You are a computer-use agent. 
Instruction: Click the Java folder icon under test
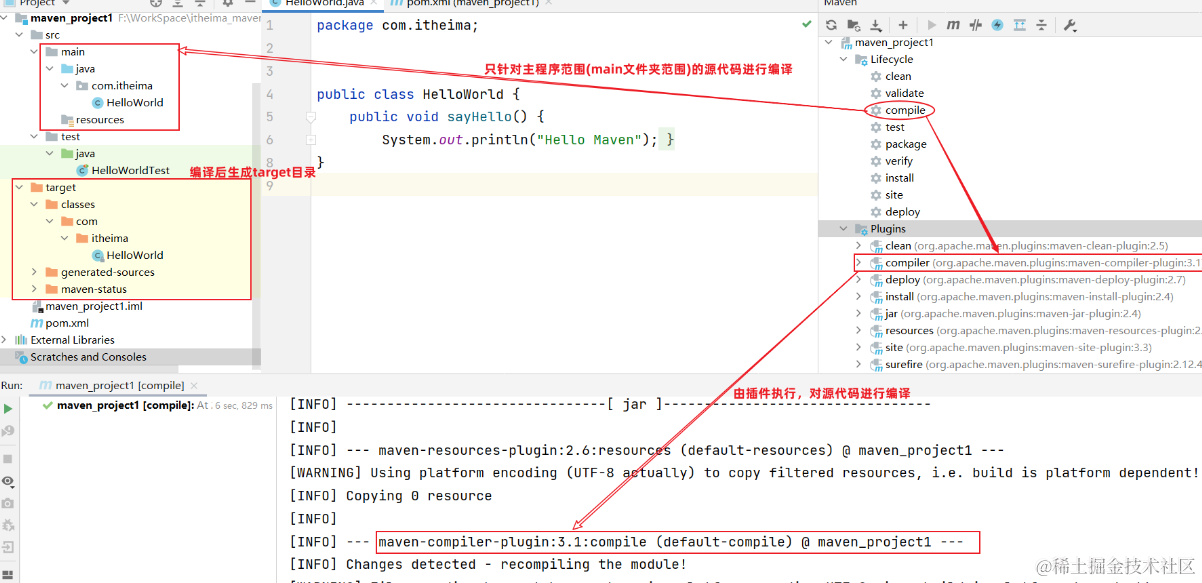pos(67,154)
